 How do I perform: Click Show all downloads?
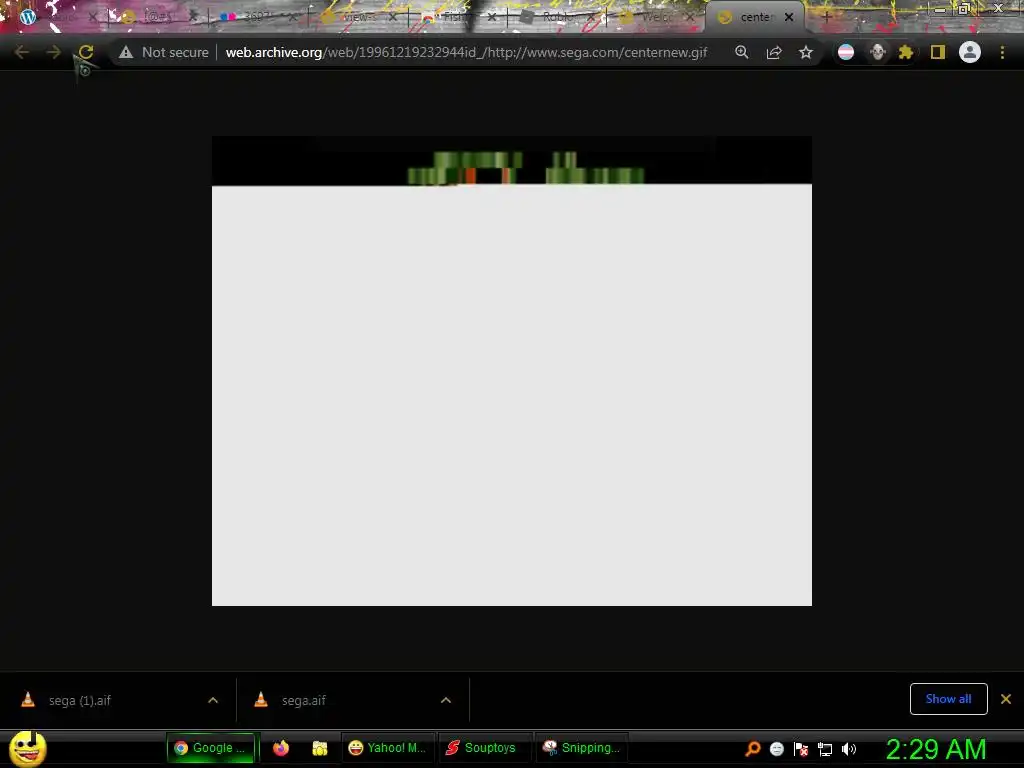point(948,699)
